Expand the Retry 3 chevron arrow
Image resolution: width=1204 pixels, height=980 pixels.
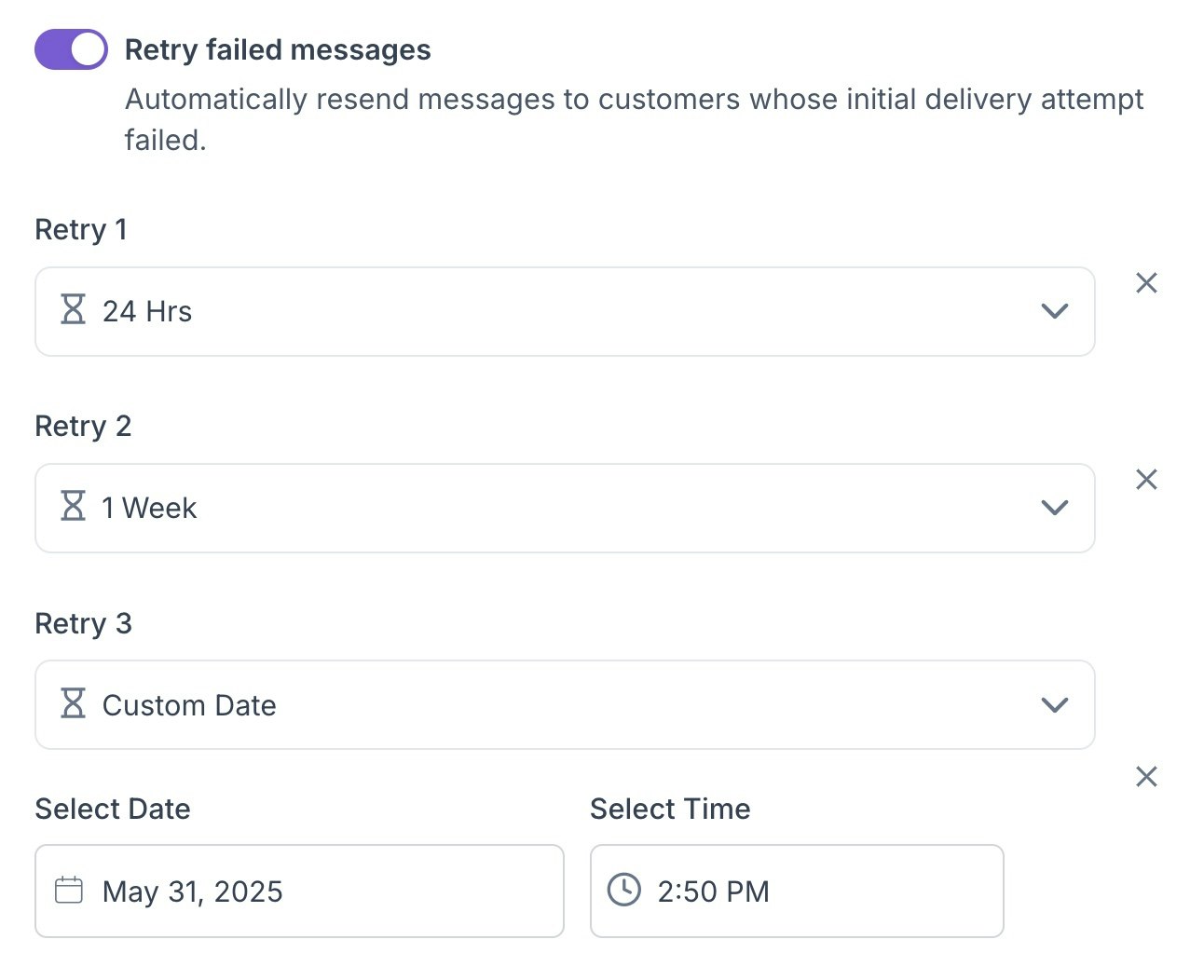tap(1054, 705)
